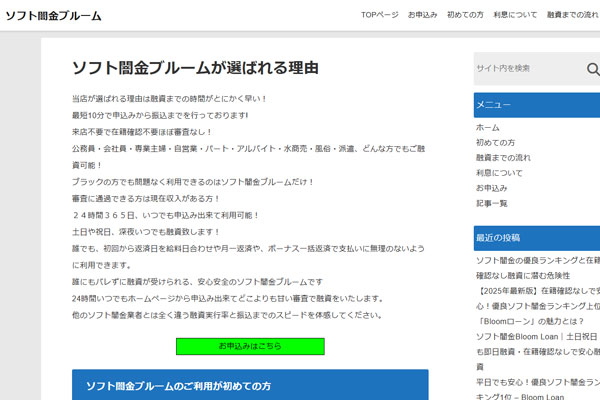Open recent post 平日でも安心！優良ソフト闇金ランキング
The width and height of the screenshot is (600, 400).
point(538,389)
